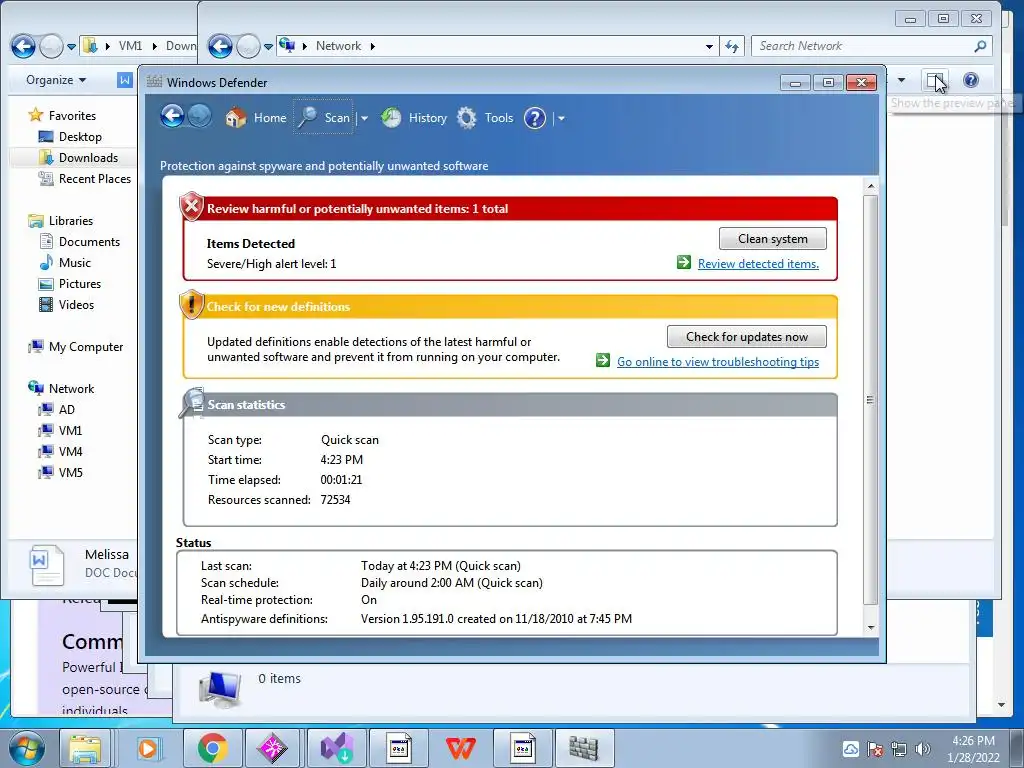Open the media player taskbar icon

(x=148, y=748)
